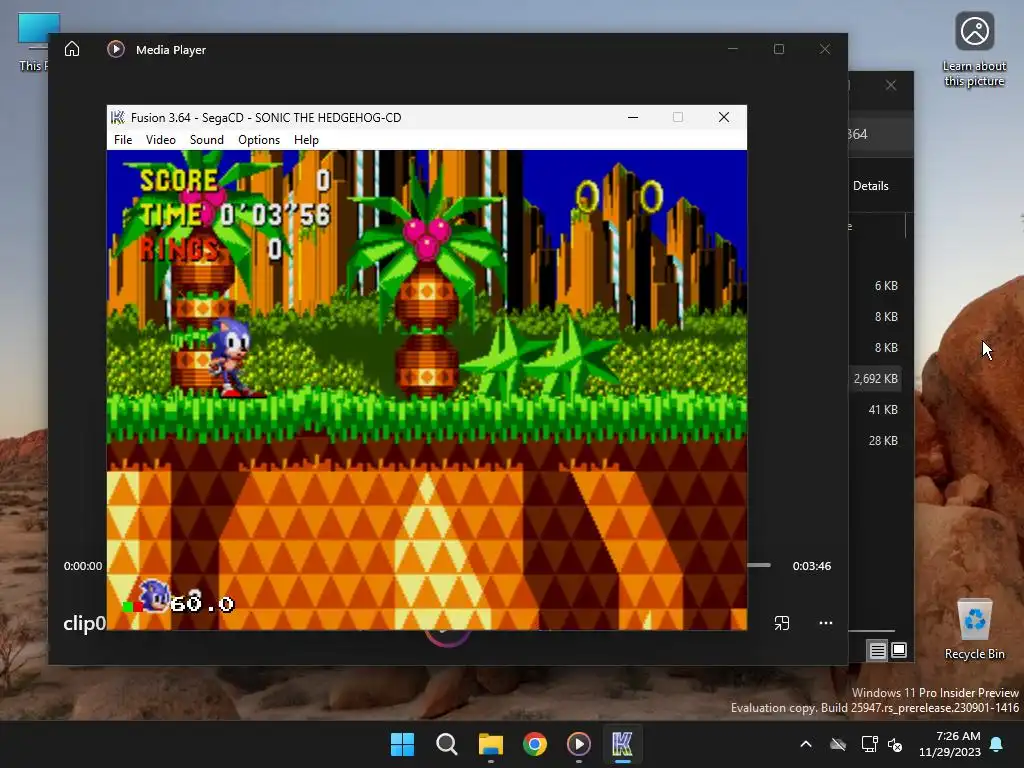This screenshot has width=1024, height=768.
Task: Open File Explorer from the taskbar
Action: coord(490,744)
